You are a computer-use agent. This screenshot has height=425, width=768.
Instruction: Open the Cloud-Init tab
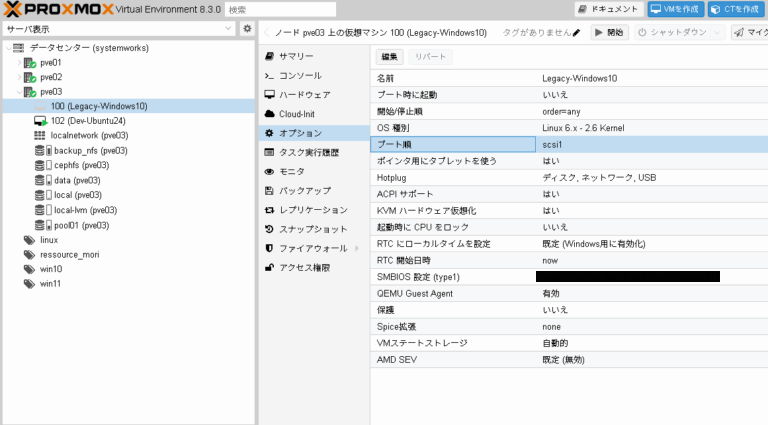[314, 114]
